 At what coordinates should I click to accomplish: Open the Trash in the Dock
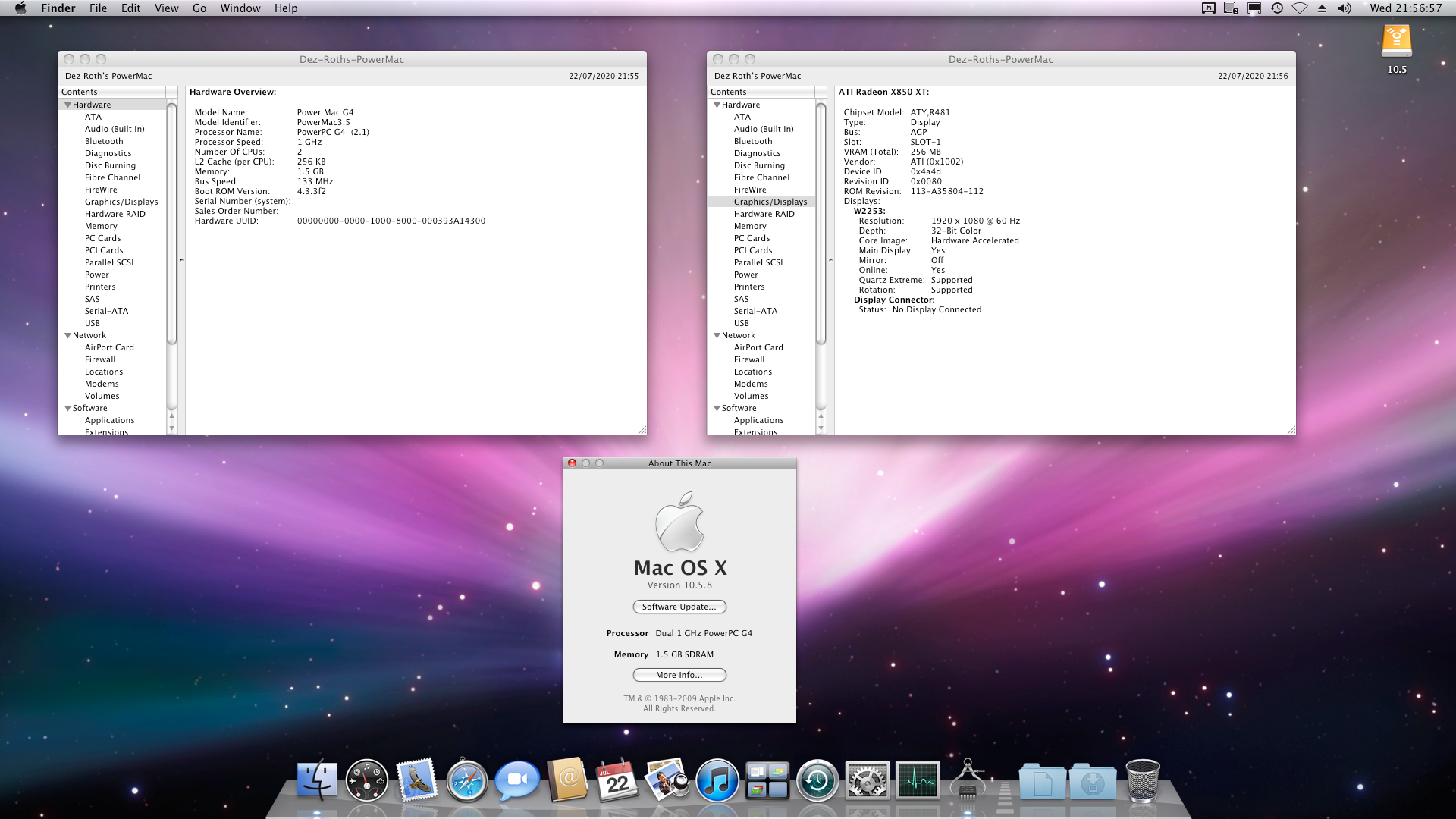(1143, 780)
